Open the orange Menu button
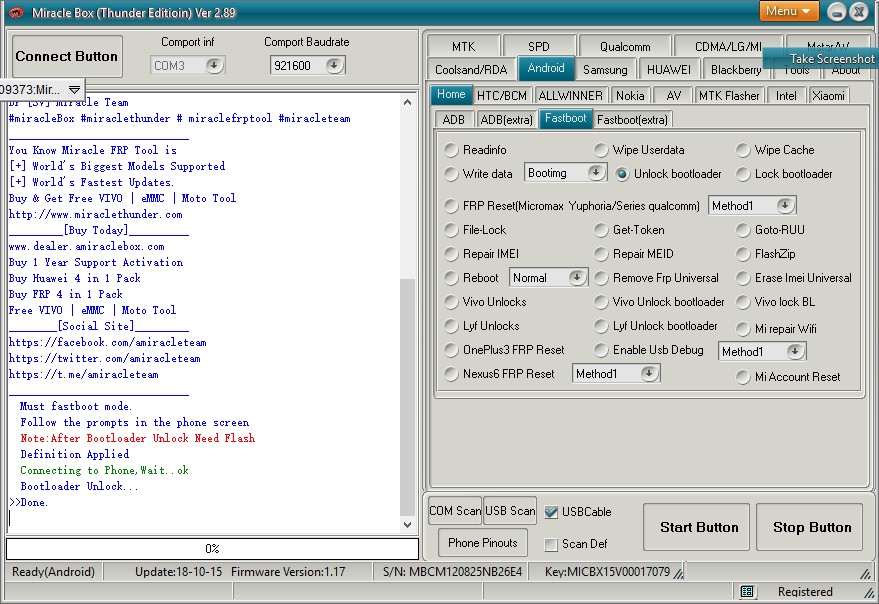The image size is (879, 604). [x=789, y=11]
